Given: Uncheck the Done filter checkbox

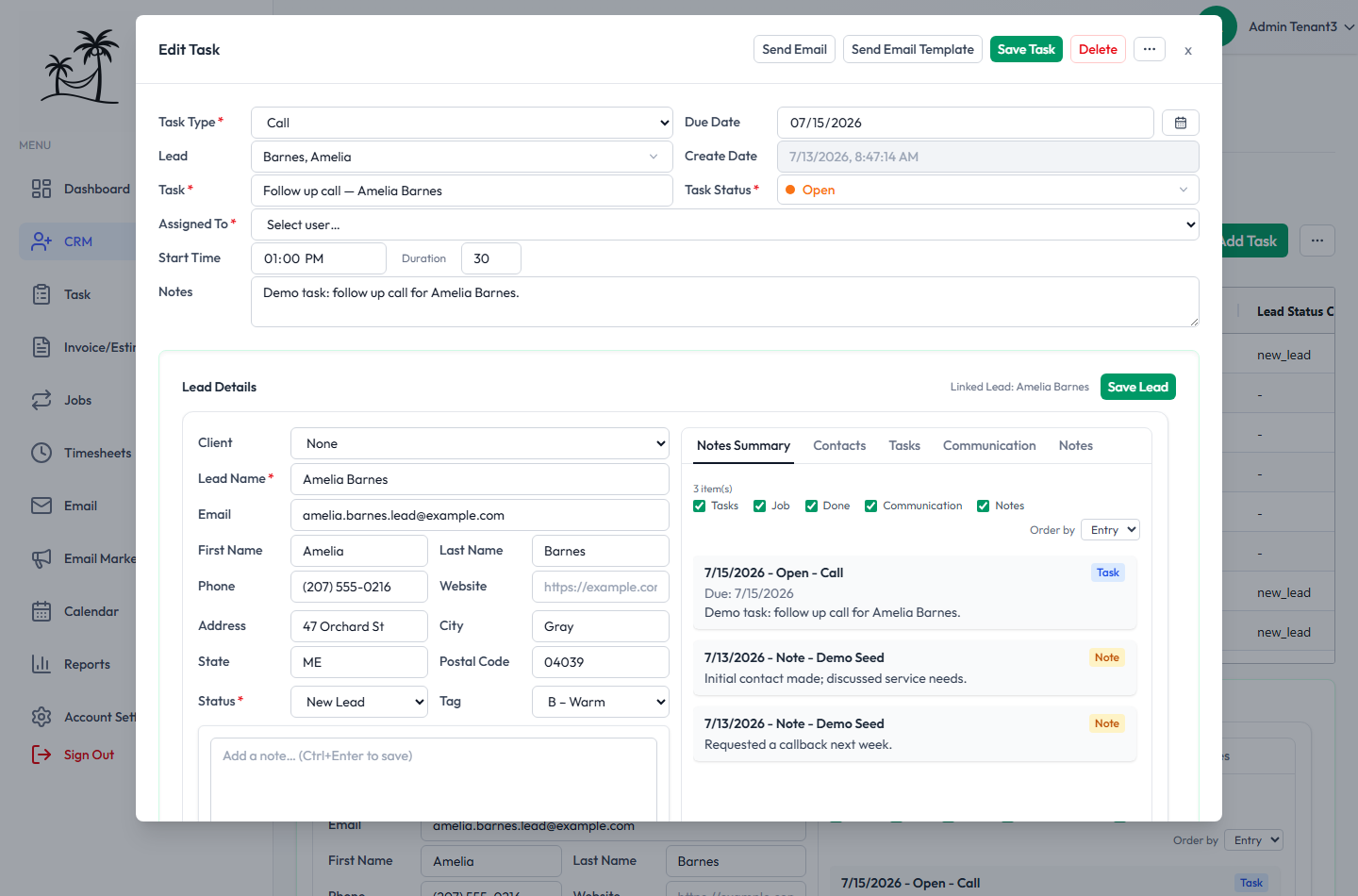Looking at the screenshot, I should (x=811, y=506).
